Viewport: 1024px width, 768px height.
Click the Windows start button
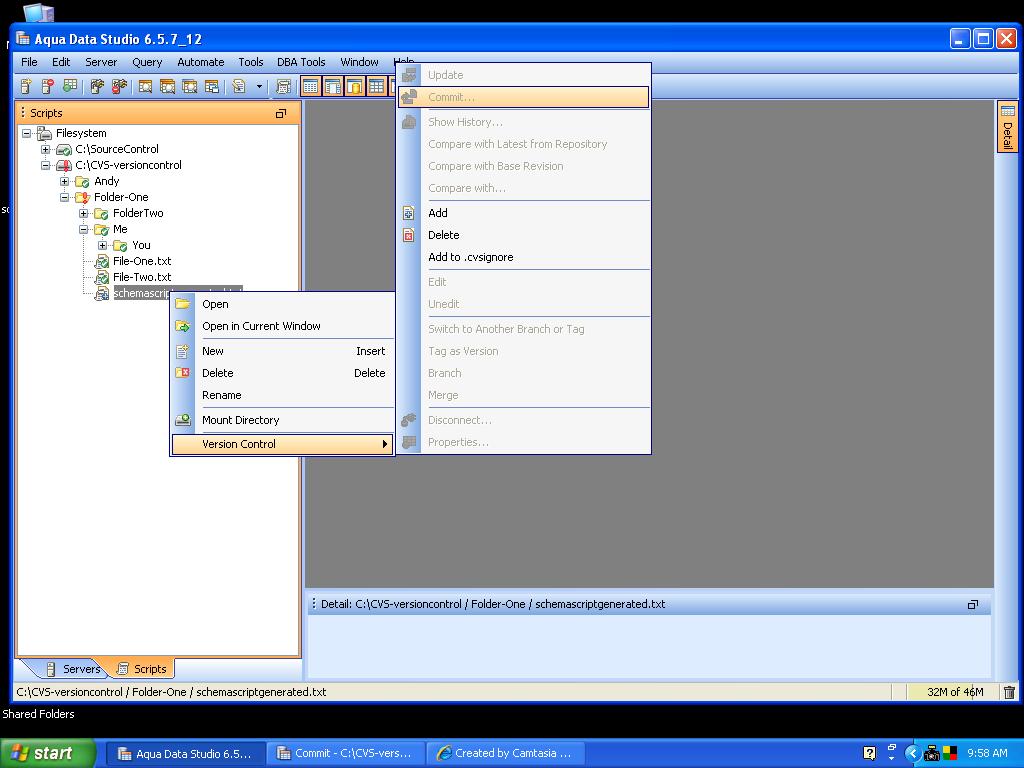(46, 753)
